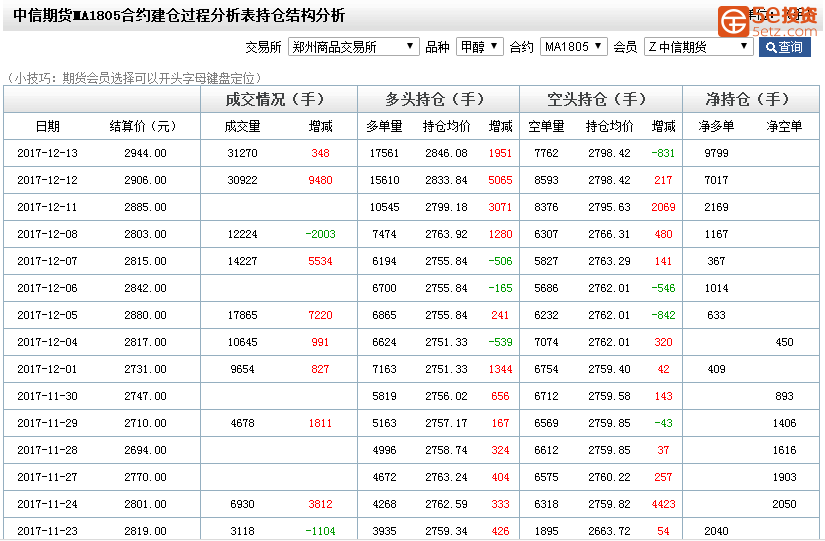Open the 会员 Z中信期货 member dropdown
This screenshot has width=825, height=541.
(x=699, y=47)
